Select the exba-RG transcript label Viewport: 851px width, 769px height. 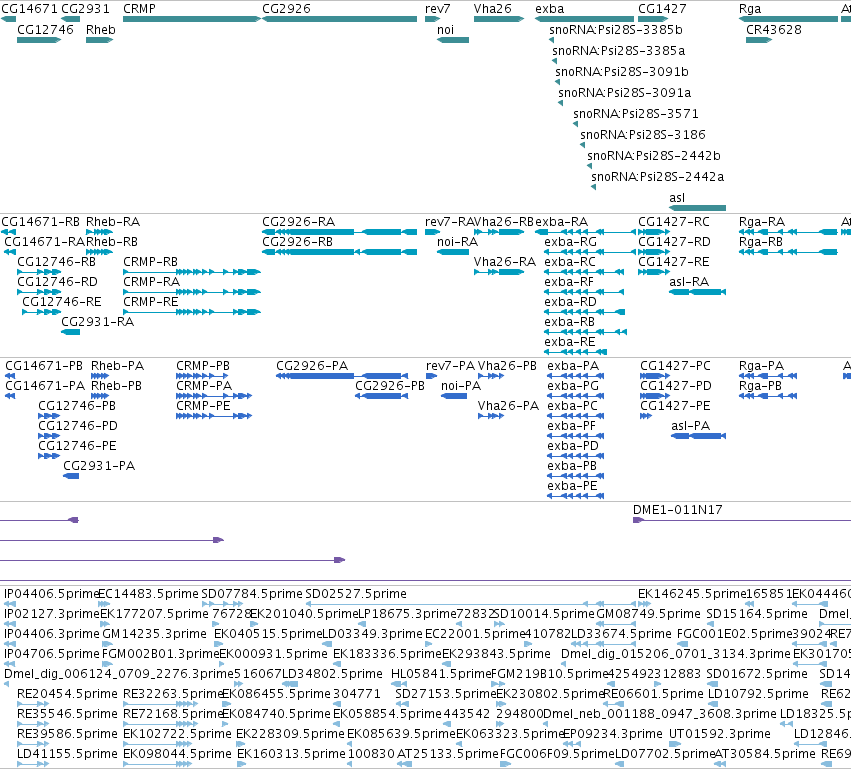coord(570,242)
